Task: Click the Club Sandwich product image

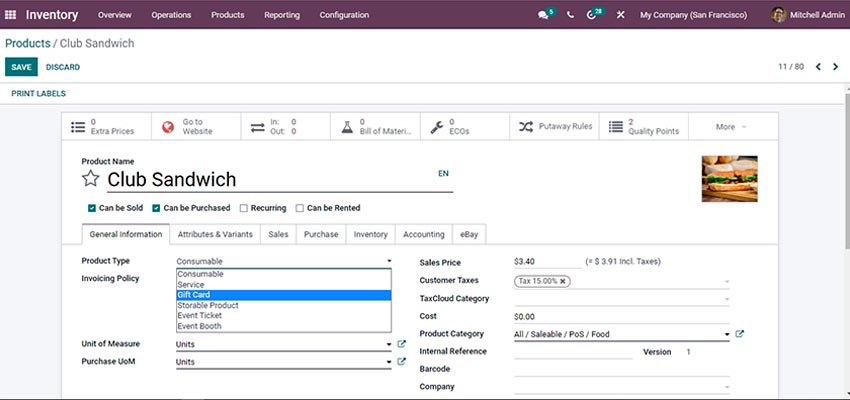Action: [730, 179]
